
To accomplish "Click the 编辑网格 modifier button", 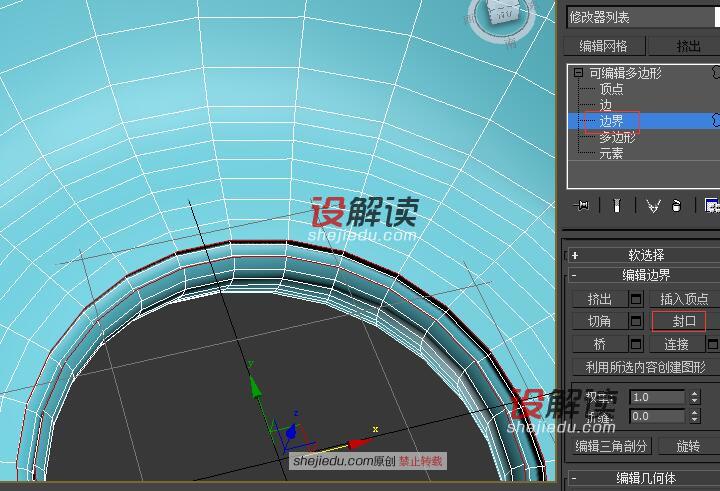I will click(x=604, y=46).
